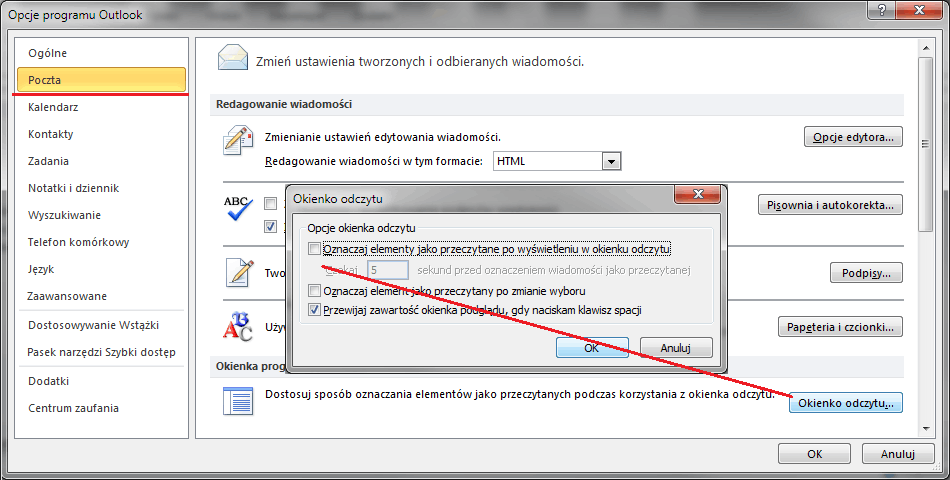Viewport: 950px width, 480px height.
Task: Open the Zadania options category
Action: click(x=101, y=161)
